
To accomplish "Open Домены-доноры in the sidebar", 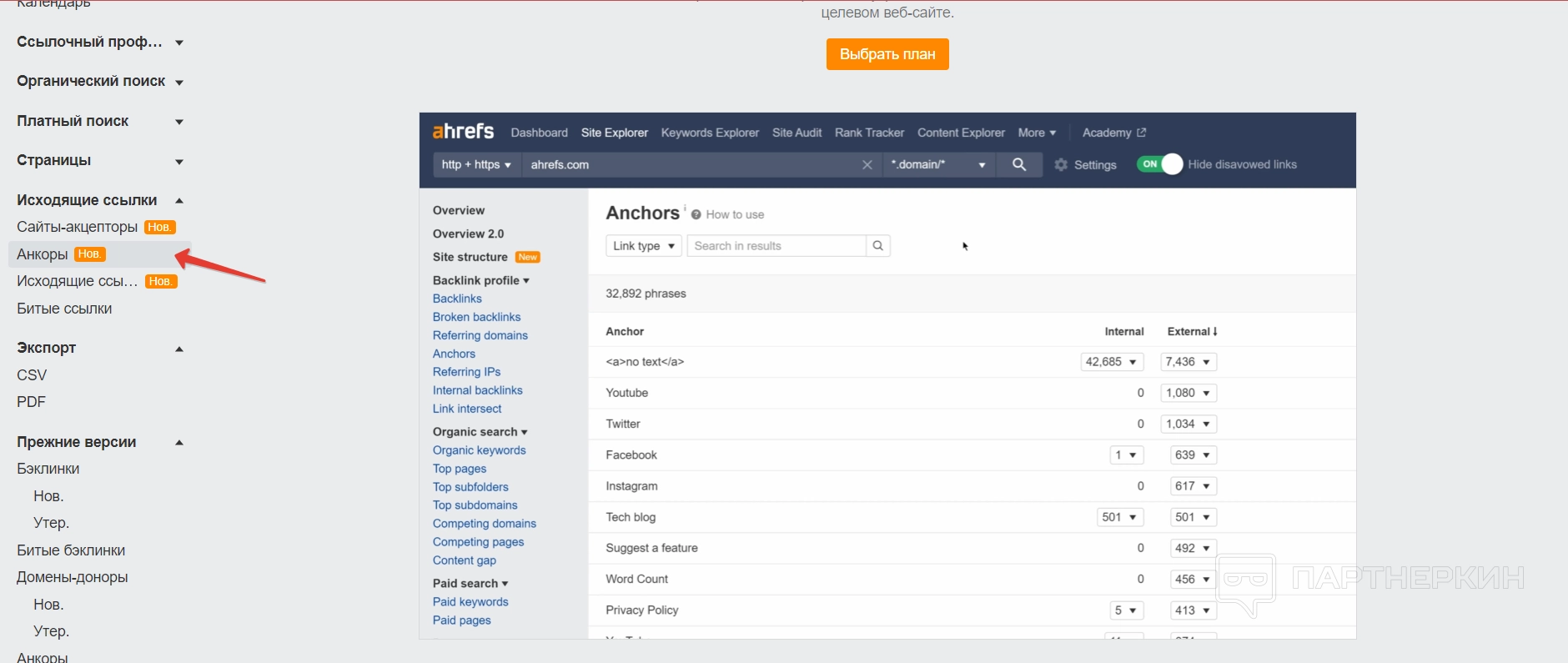I will pyautogui.click(x=73, y=577).
